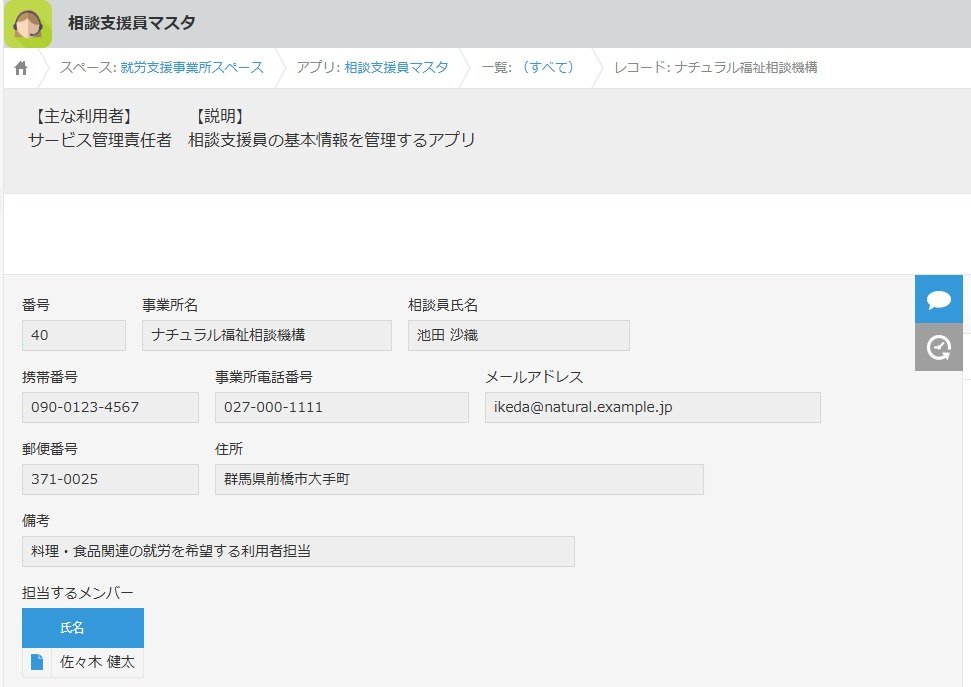Screen dimensions: 971x687
Task: Click the 番号 field showing 40
Action: (x=73, y=335)
